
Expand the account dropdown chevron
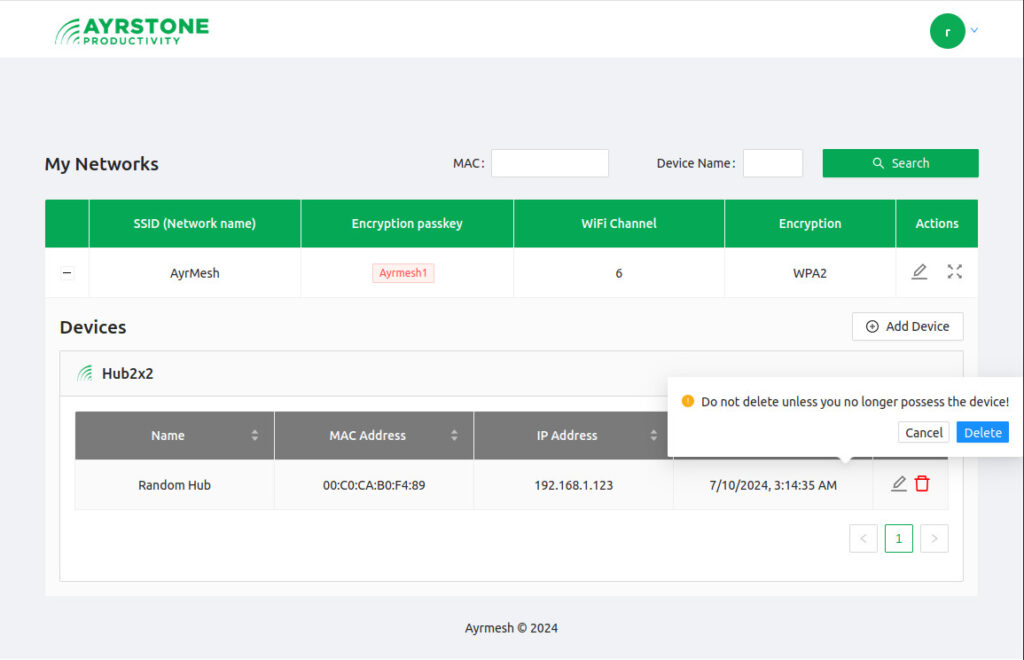click(975, 30)
